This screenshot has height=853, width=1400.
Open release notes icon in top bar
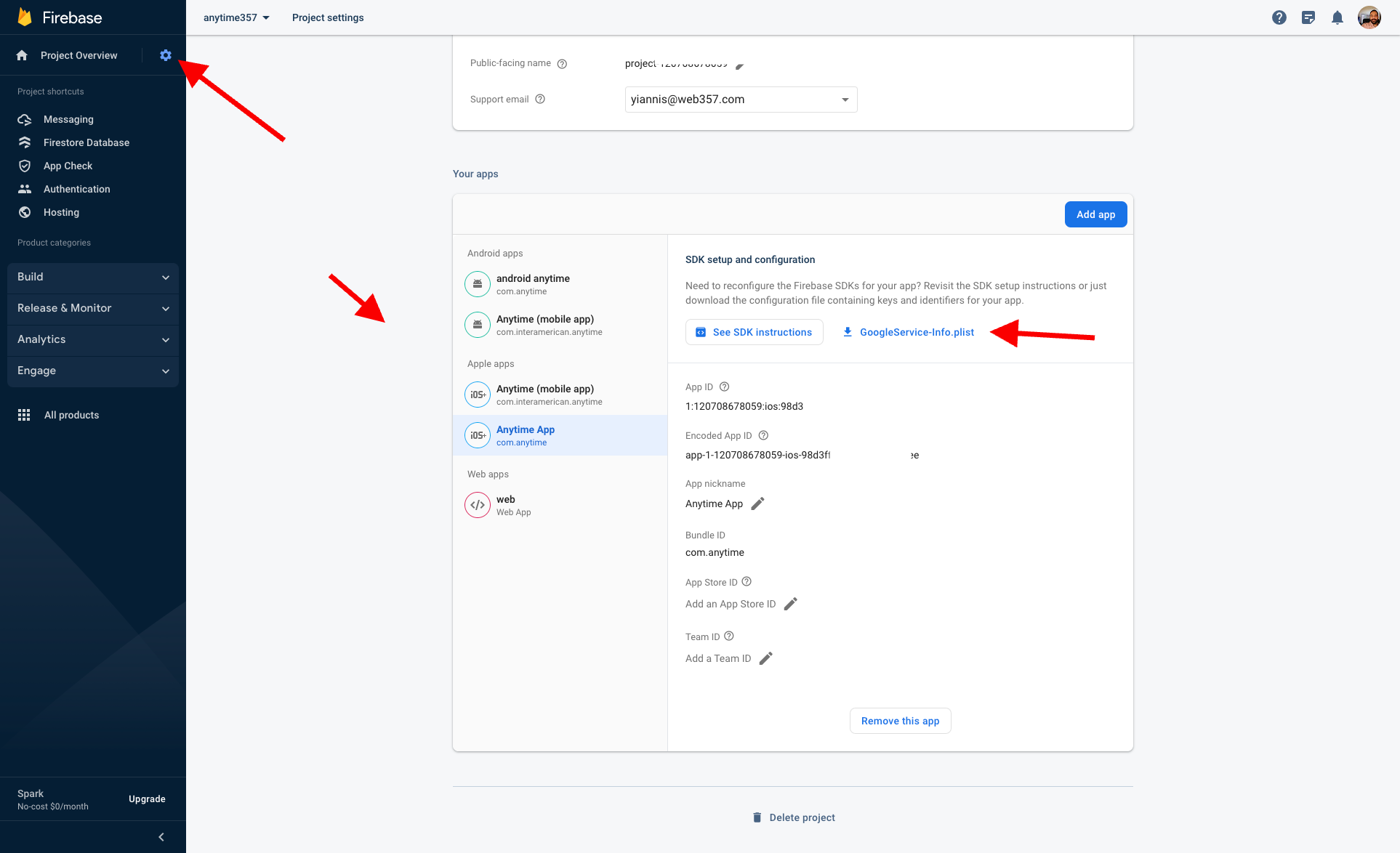(x=1308, y=17)
